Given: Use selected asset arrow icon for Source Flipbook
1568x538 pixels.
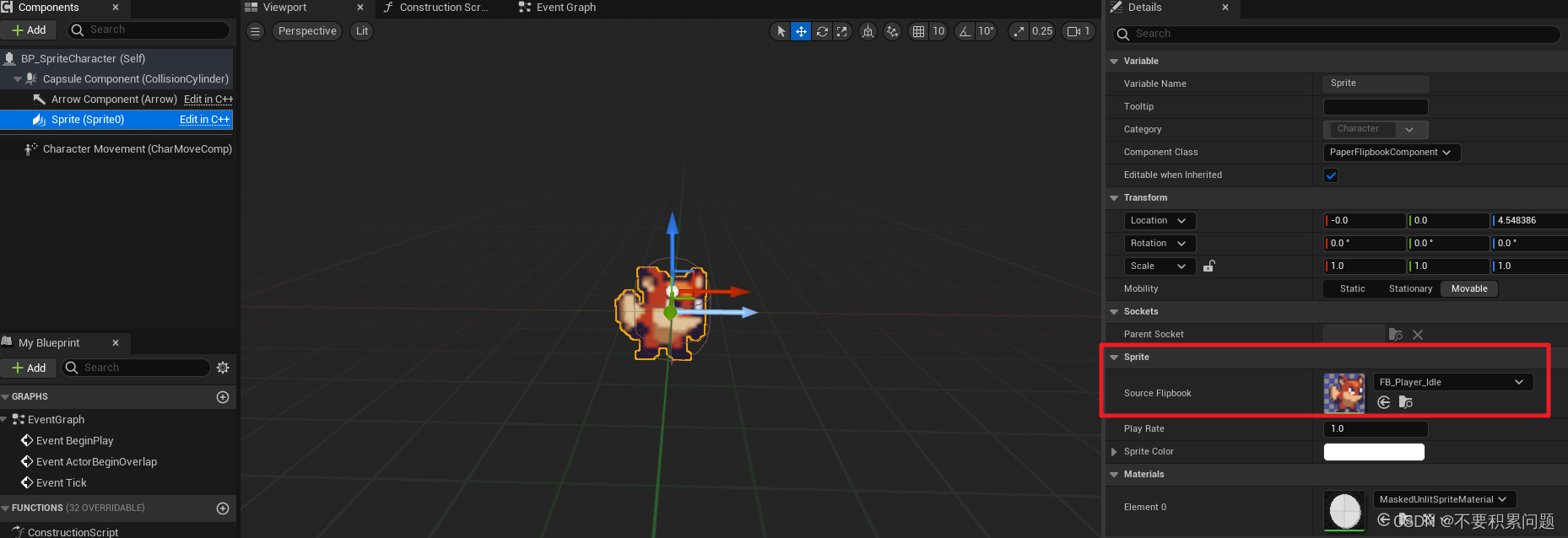Looking at the screenshot, I should (1384, 402).
